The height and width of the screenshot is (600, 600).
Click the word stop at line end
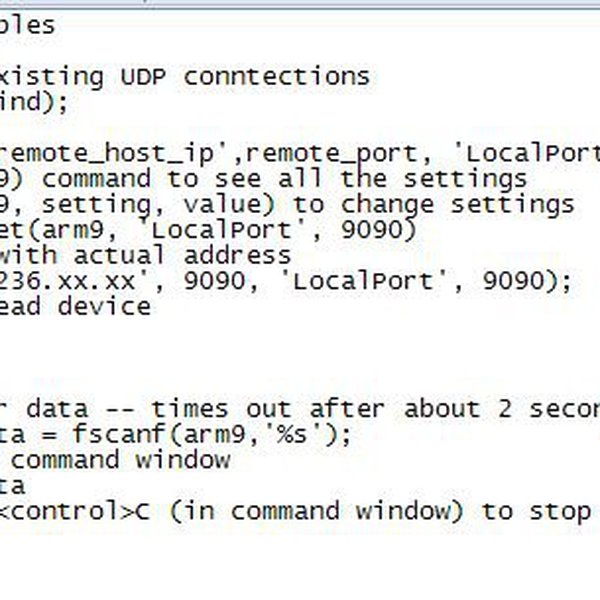[x=560, y=513]
